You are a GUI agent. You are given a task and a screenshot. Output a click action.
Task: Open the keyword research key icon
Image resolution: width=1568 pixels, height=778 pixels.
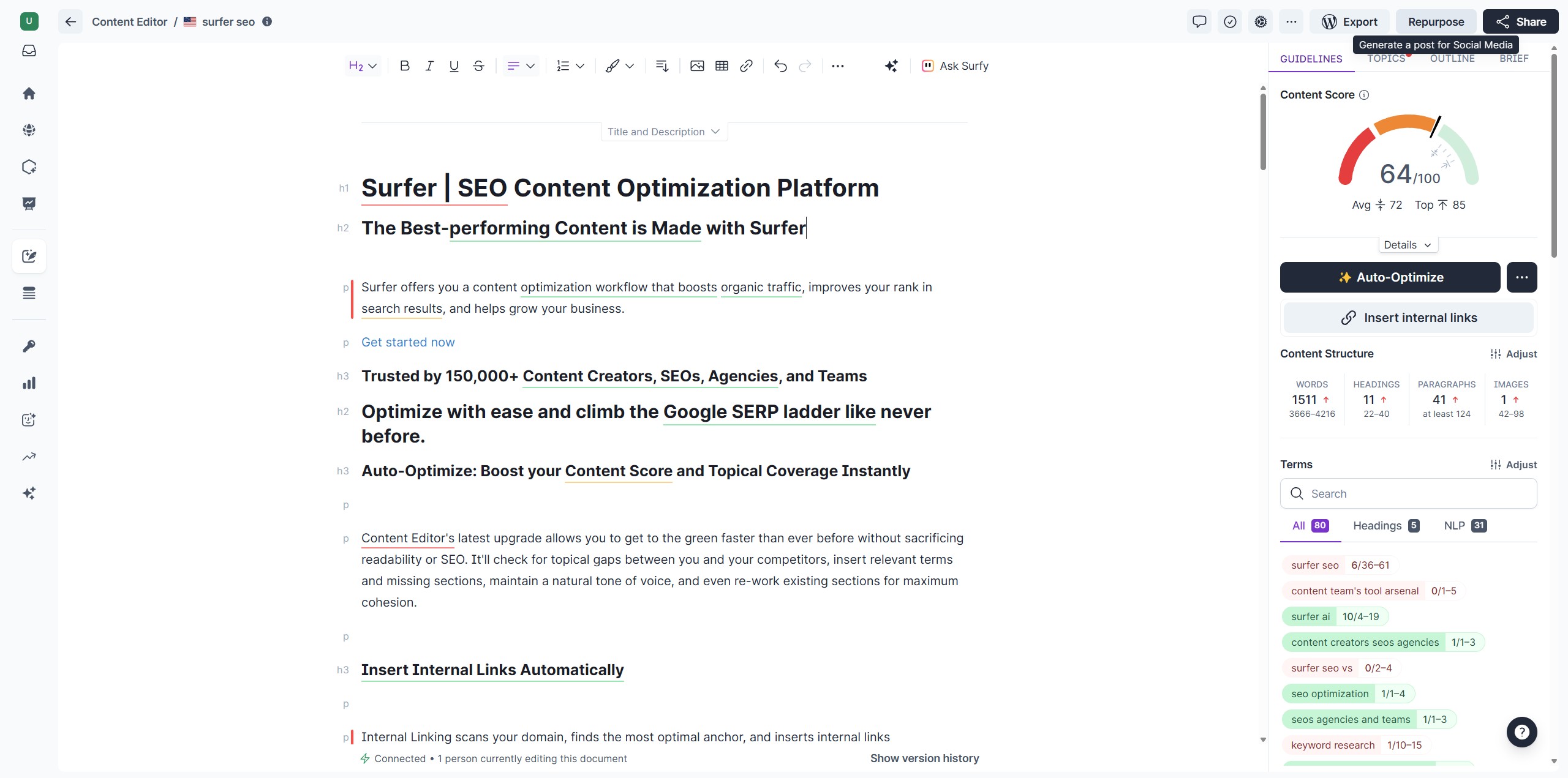(29, 346)
